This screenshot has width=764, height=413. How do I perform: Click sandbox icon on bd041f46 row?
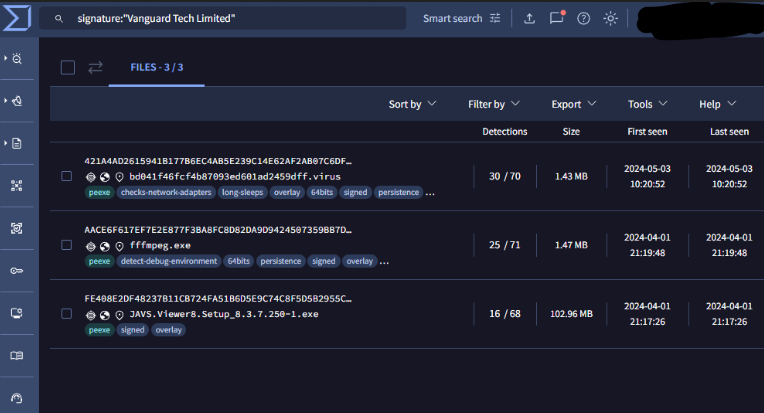click(x=91, y=177)
